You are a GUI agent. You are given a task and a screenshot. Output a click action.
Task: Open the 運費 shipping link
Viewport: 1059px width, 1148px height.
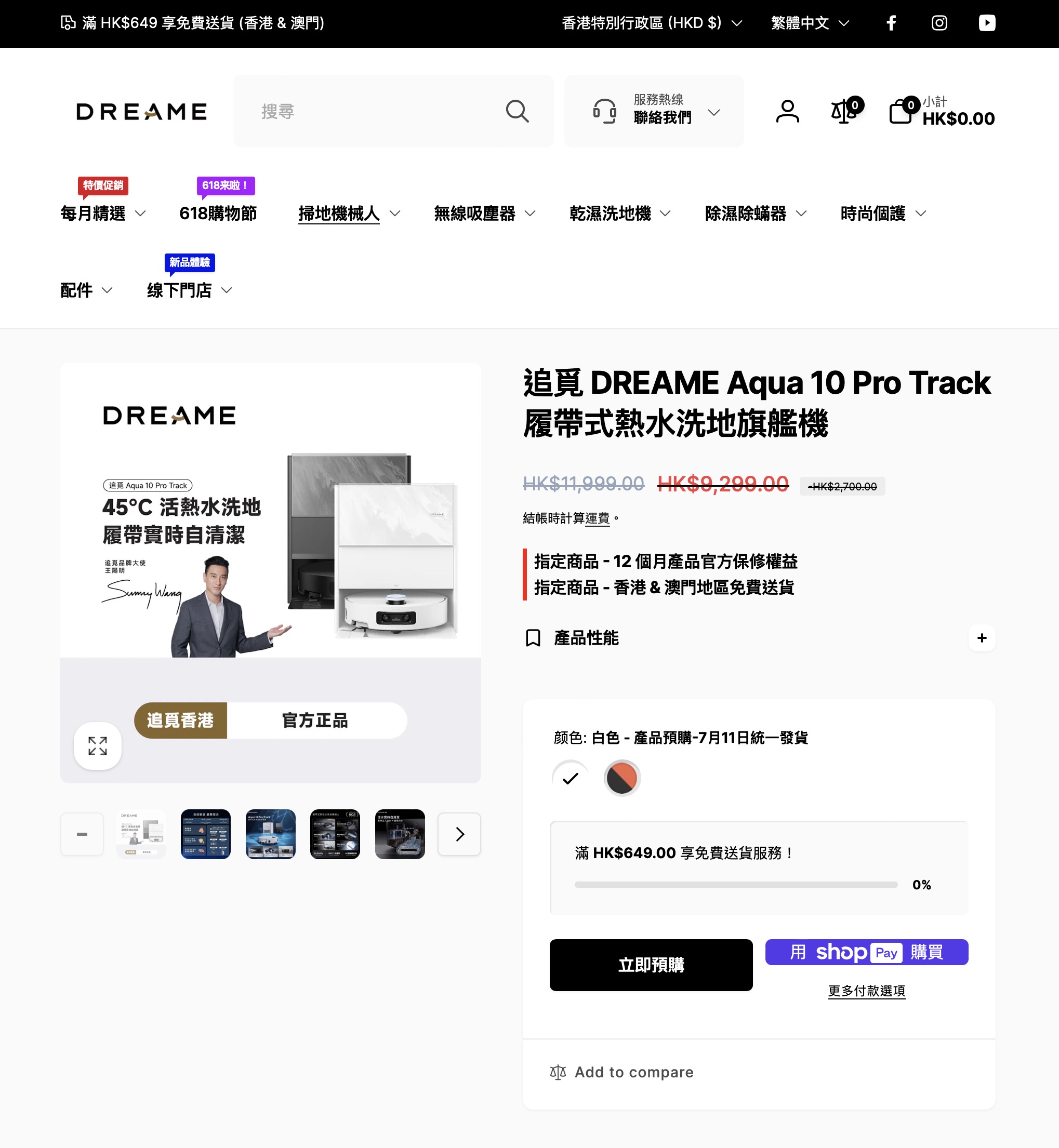(597, 518)
